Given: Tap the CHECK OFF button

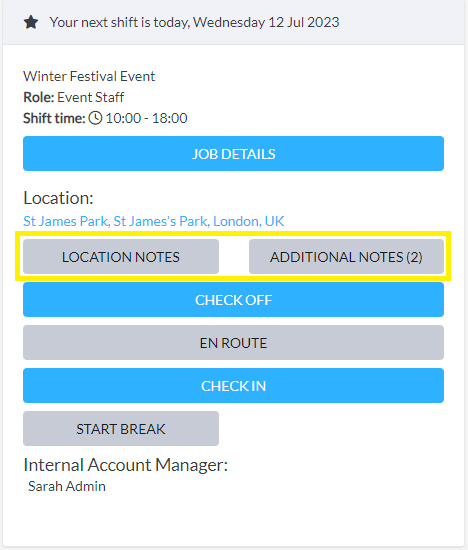Looking at the screenshot, I should (233, 300).
